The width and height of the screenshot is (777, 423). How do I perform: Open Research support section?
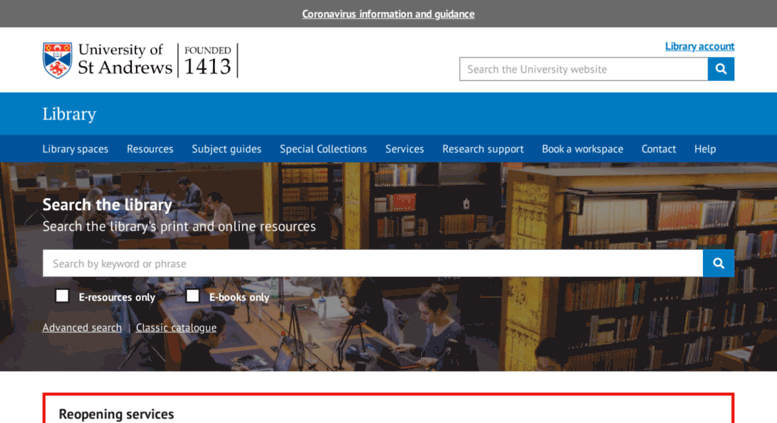click(483, 149)
